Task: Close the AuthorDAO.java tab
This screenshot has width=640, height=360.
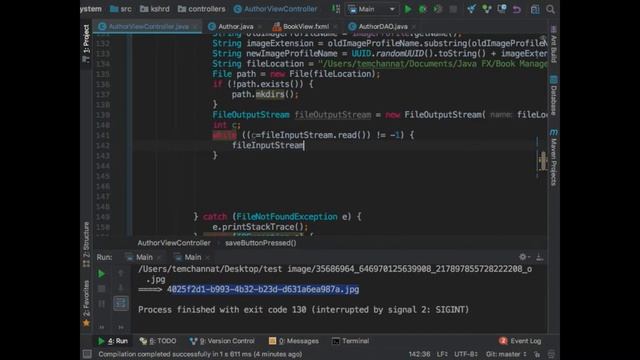Action: (x=413, y=27)
